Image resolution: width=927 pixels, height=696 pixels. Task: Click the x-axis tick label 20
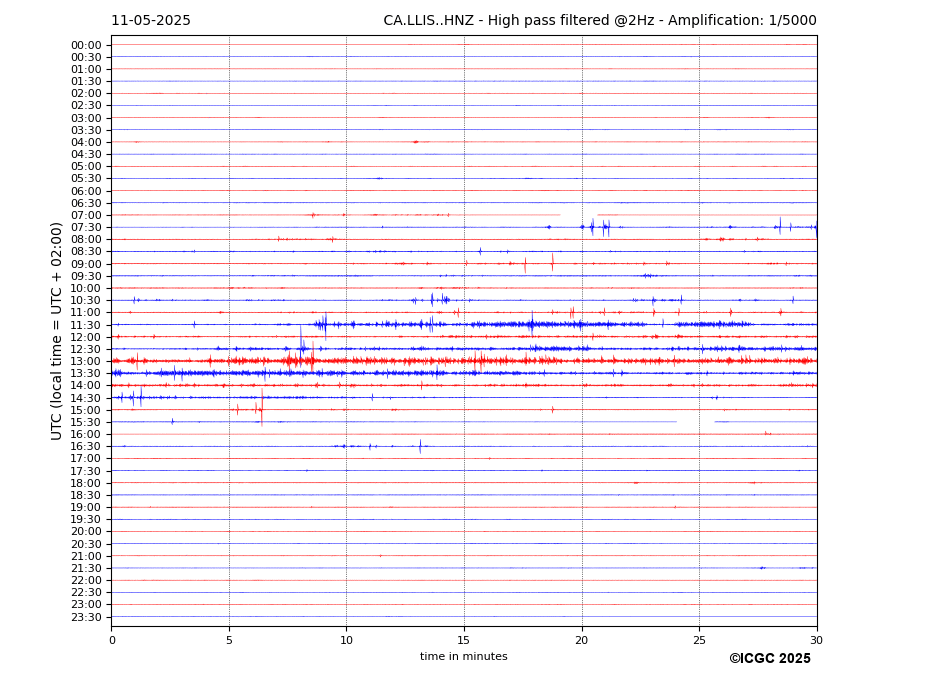tap(582, 640)
